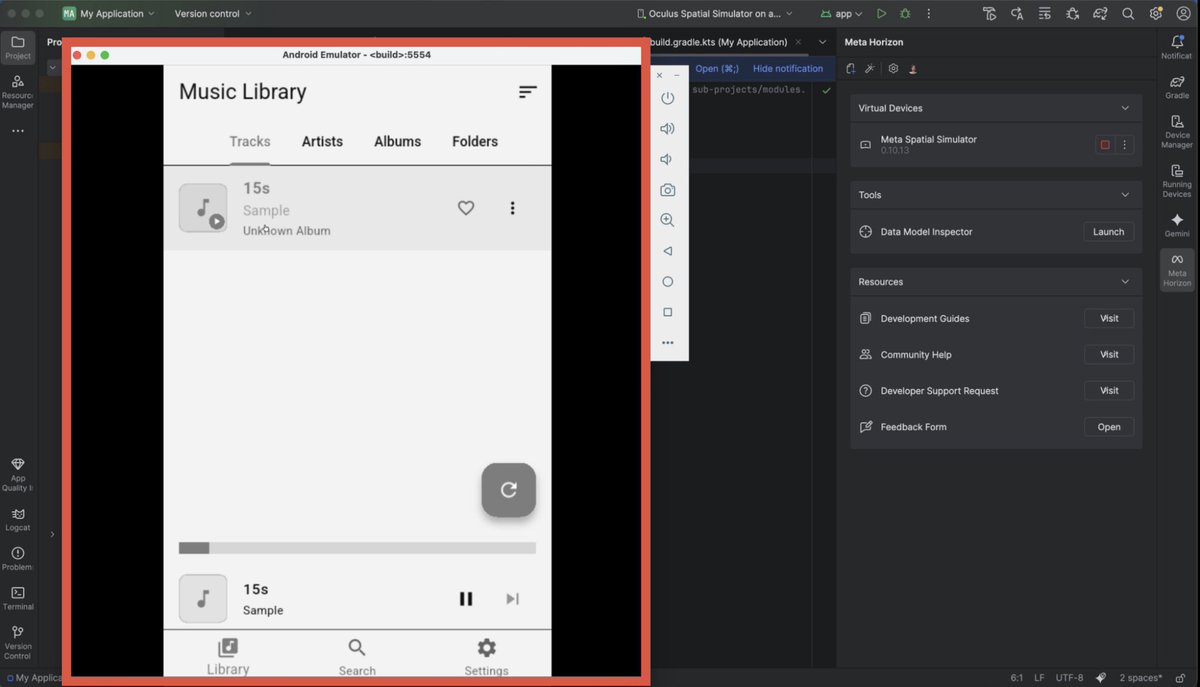Mute emulator volume with volume down icon

tap(667, 158)
